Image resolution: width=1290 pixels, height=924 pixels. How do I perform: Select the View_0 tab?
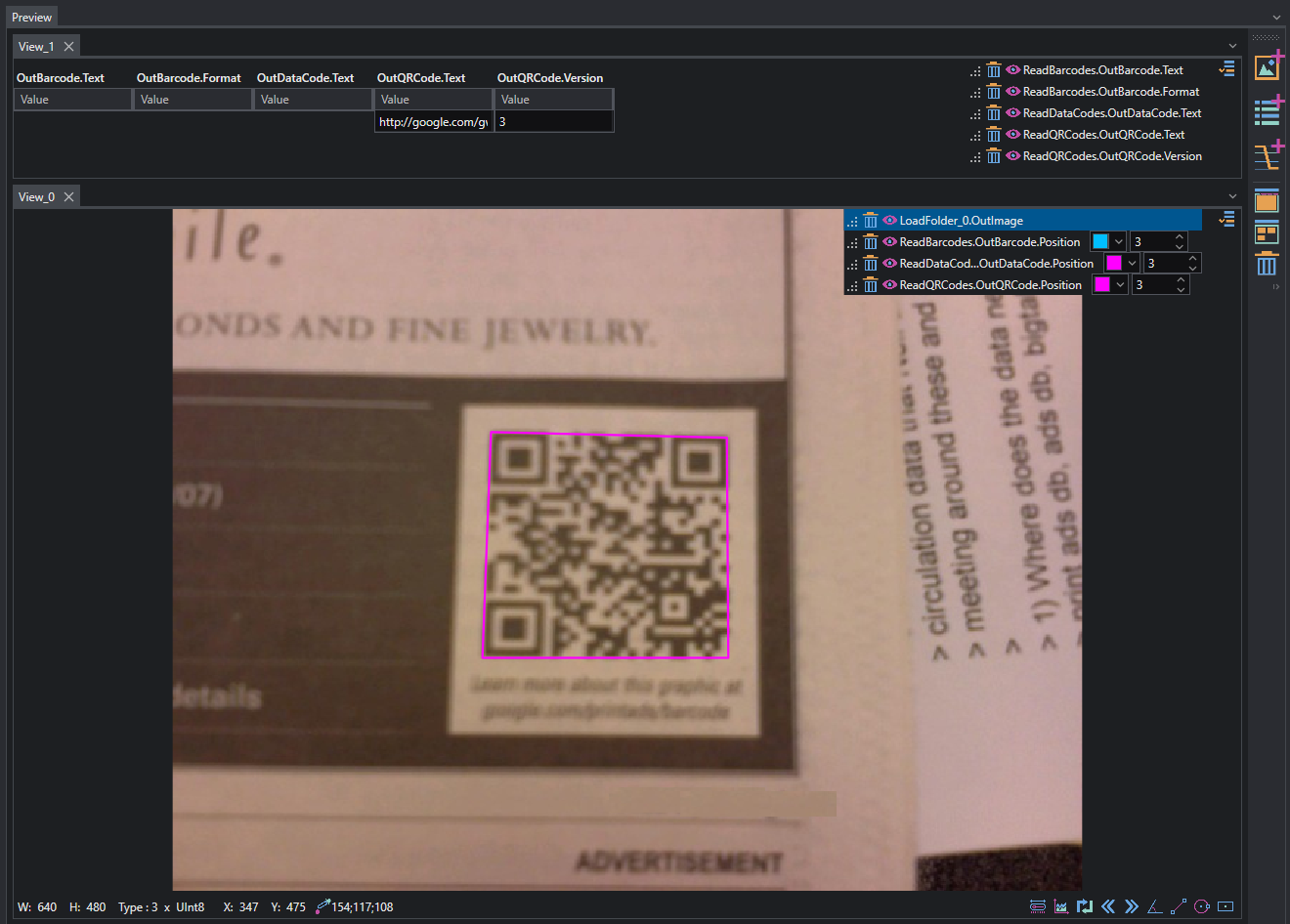click(x=36, y=197)
